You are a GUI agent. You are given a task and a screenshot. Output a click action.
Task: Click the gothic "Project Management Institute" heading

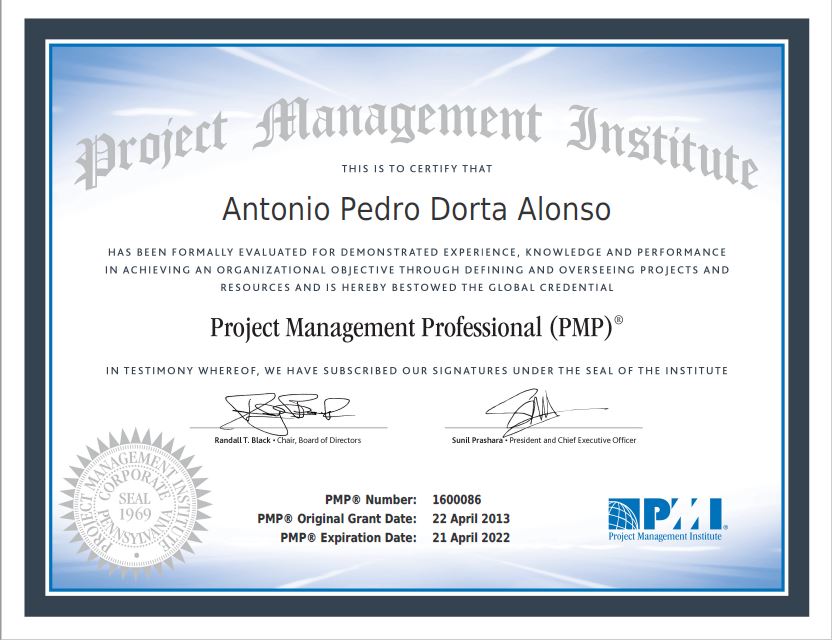[x=417, y=142]
